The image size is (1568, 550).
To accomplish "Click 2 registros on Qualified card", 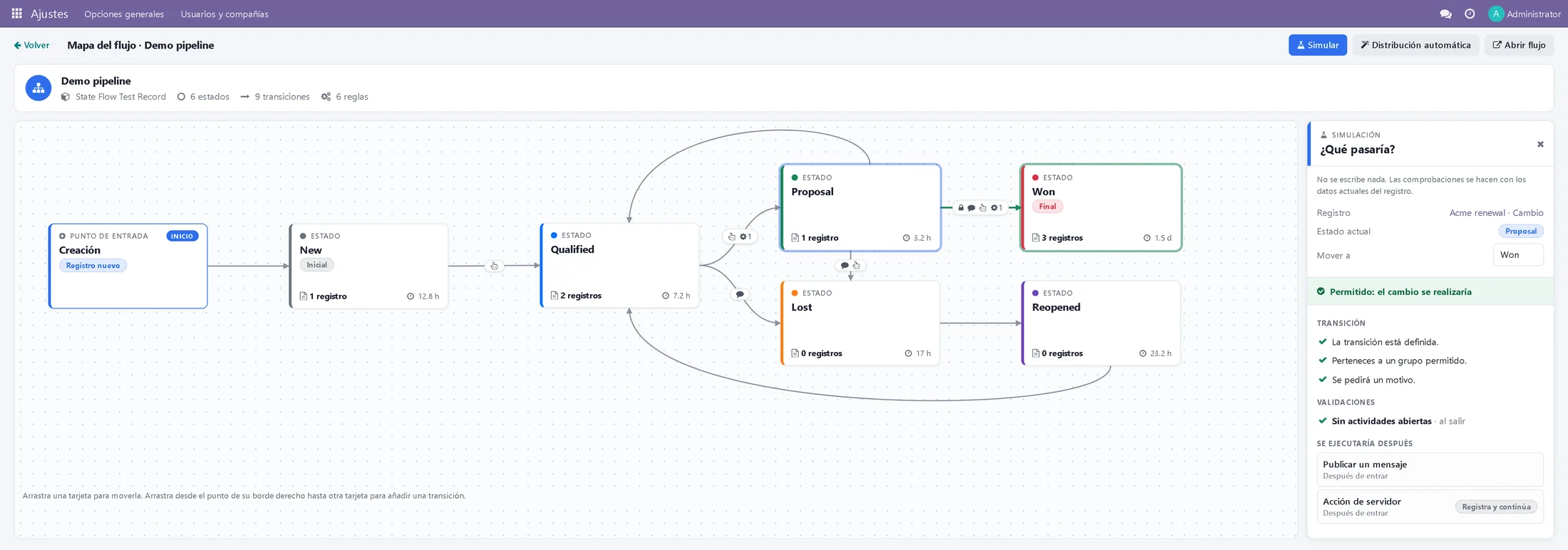I will (576, 296).
